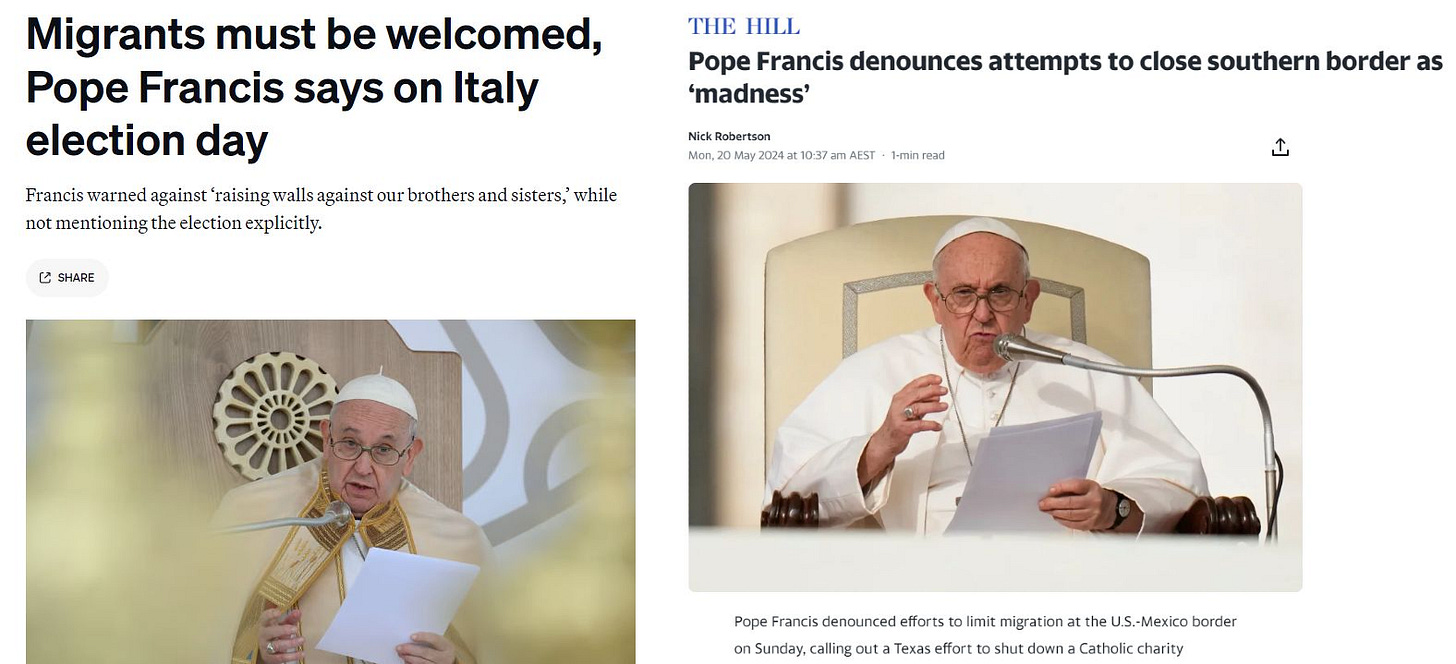Click the SHARE button under the subheading
This screenshot has width=1456, height=664.
[67, 278]
